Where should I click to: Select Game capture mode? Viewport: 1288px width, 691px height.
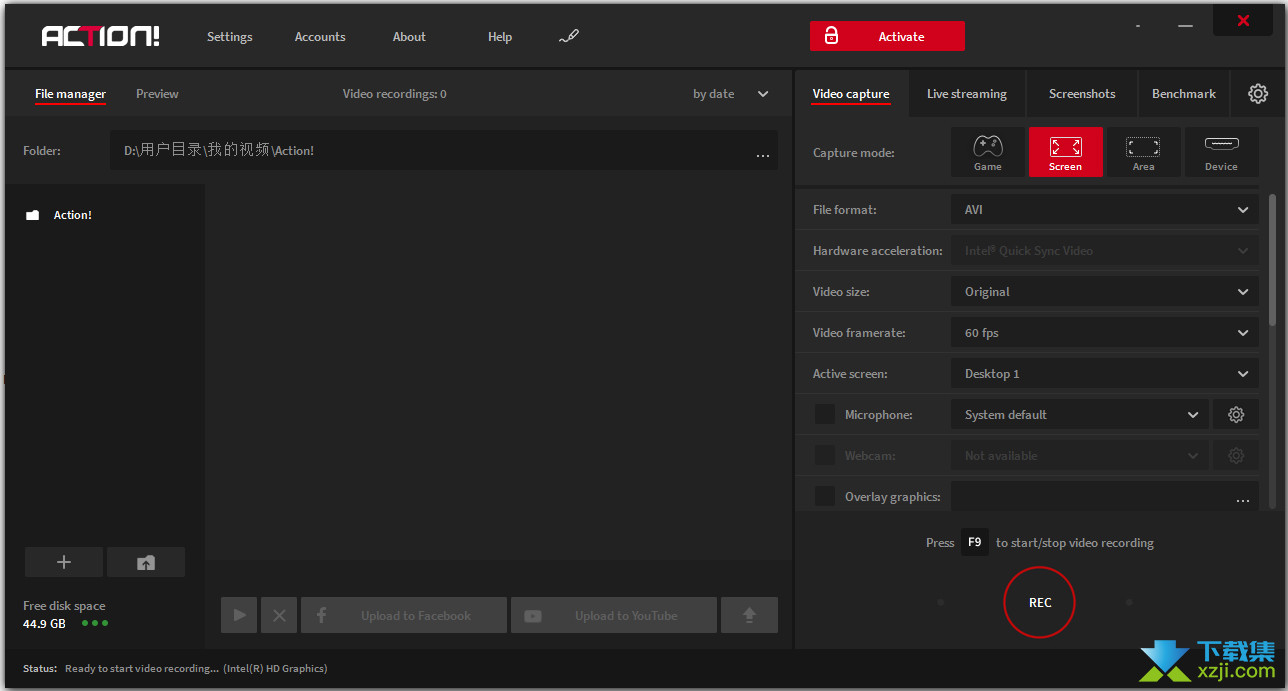click(x=987, y=152)
